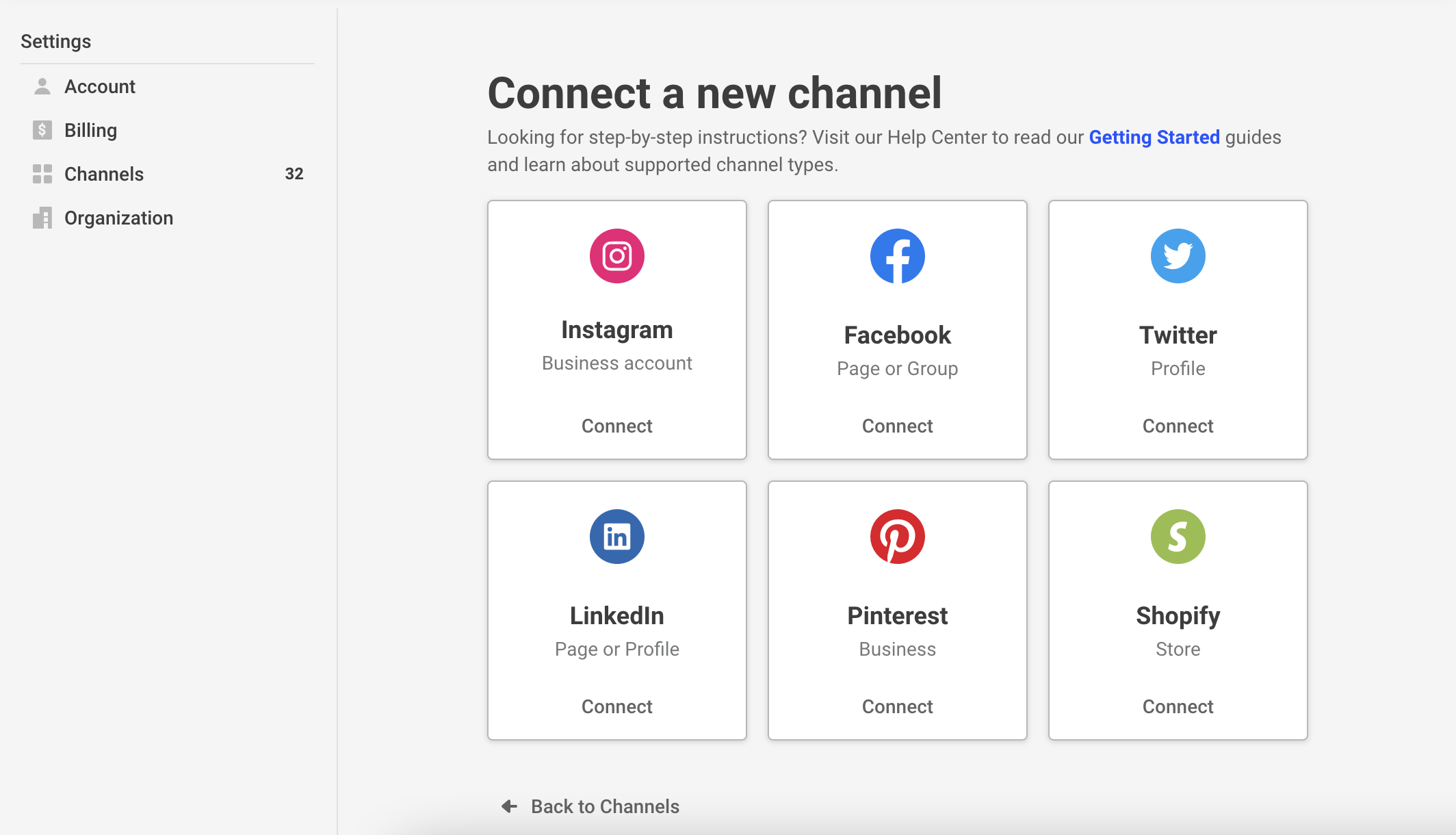Go to Channels settings section
The height and width of the screenshot is (835, 1456).
[104, 174]
